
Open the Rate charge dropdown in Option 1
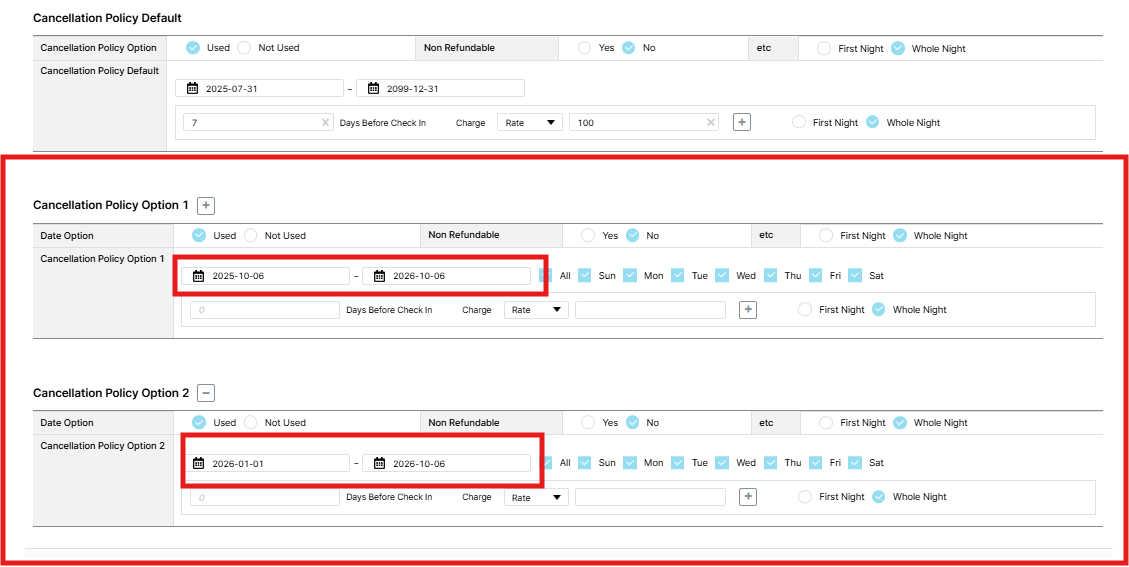pos(536,310)
